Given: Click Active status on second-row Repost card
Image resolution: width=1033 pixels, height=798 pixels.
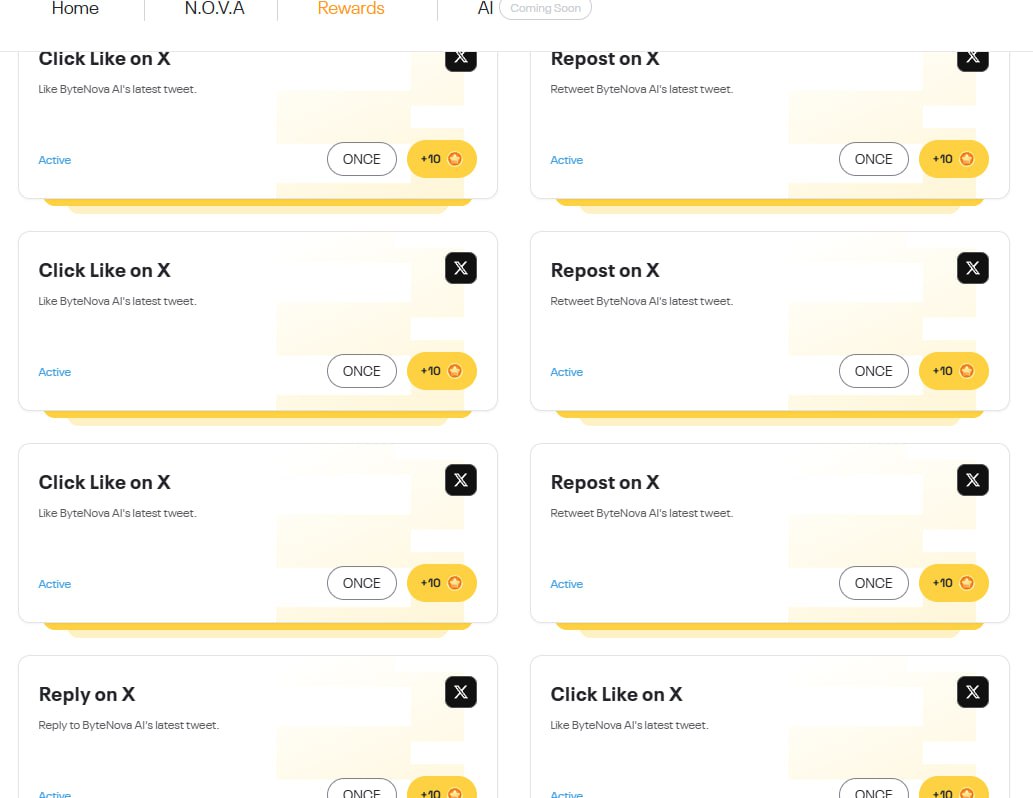Looking at the screenshot, I should (567, 372).
